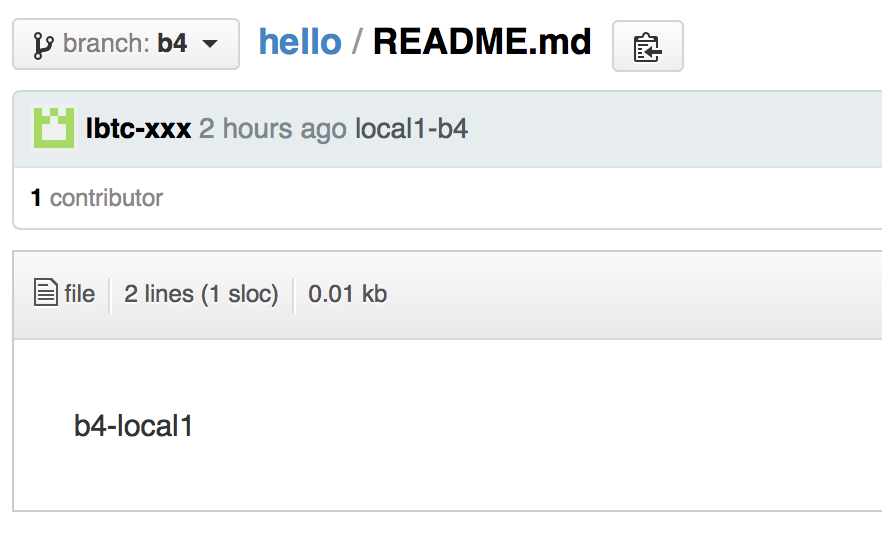Click the file document icon
This screenshot has width=882, height=534.
tap(46, 292)
